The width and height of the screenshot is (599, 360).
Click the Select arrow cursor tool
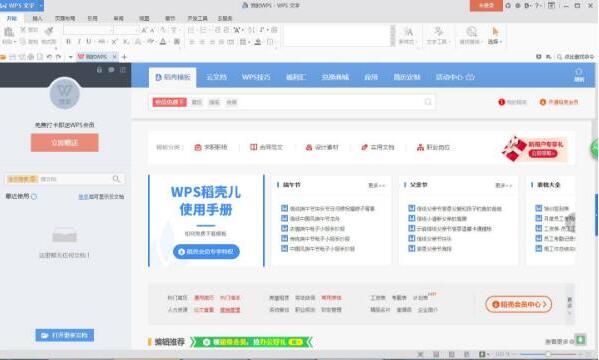click(x=495, y=31)
